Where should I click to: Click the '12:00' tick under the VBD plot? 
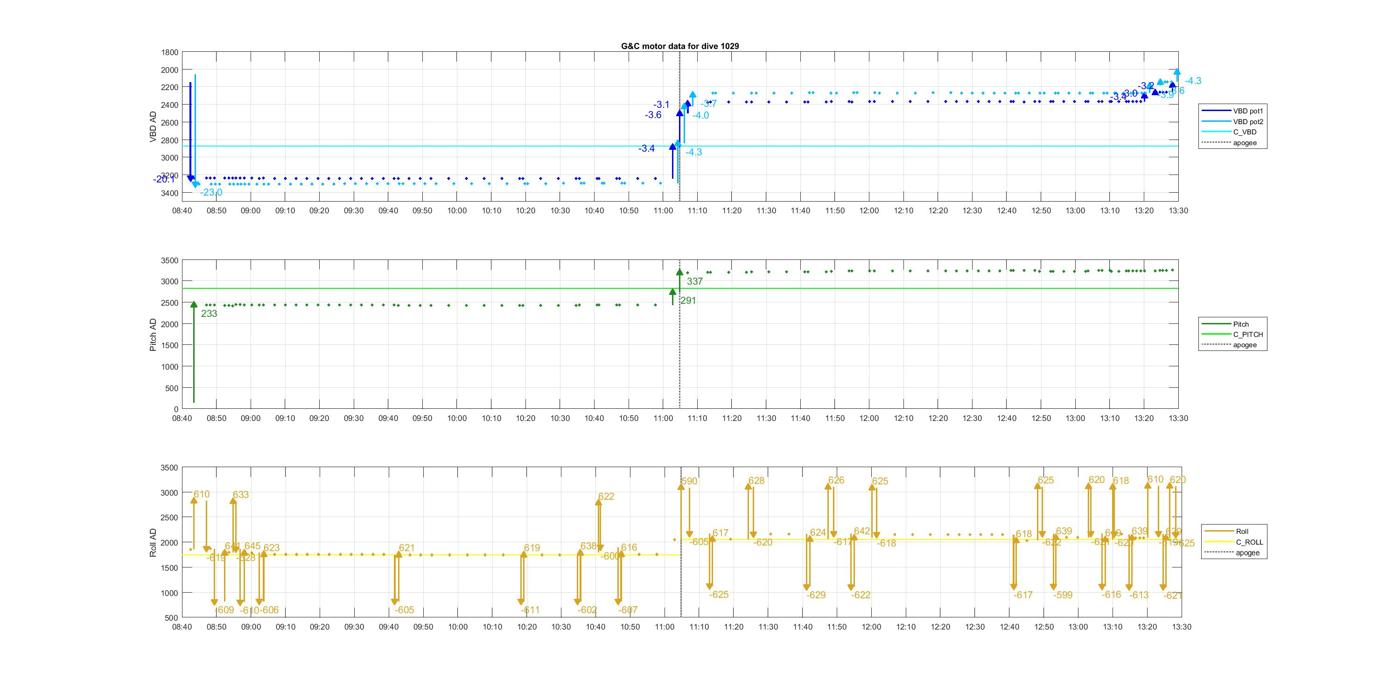(x=870, y=210)
